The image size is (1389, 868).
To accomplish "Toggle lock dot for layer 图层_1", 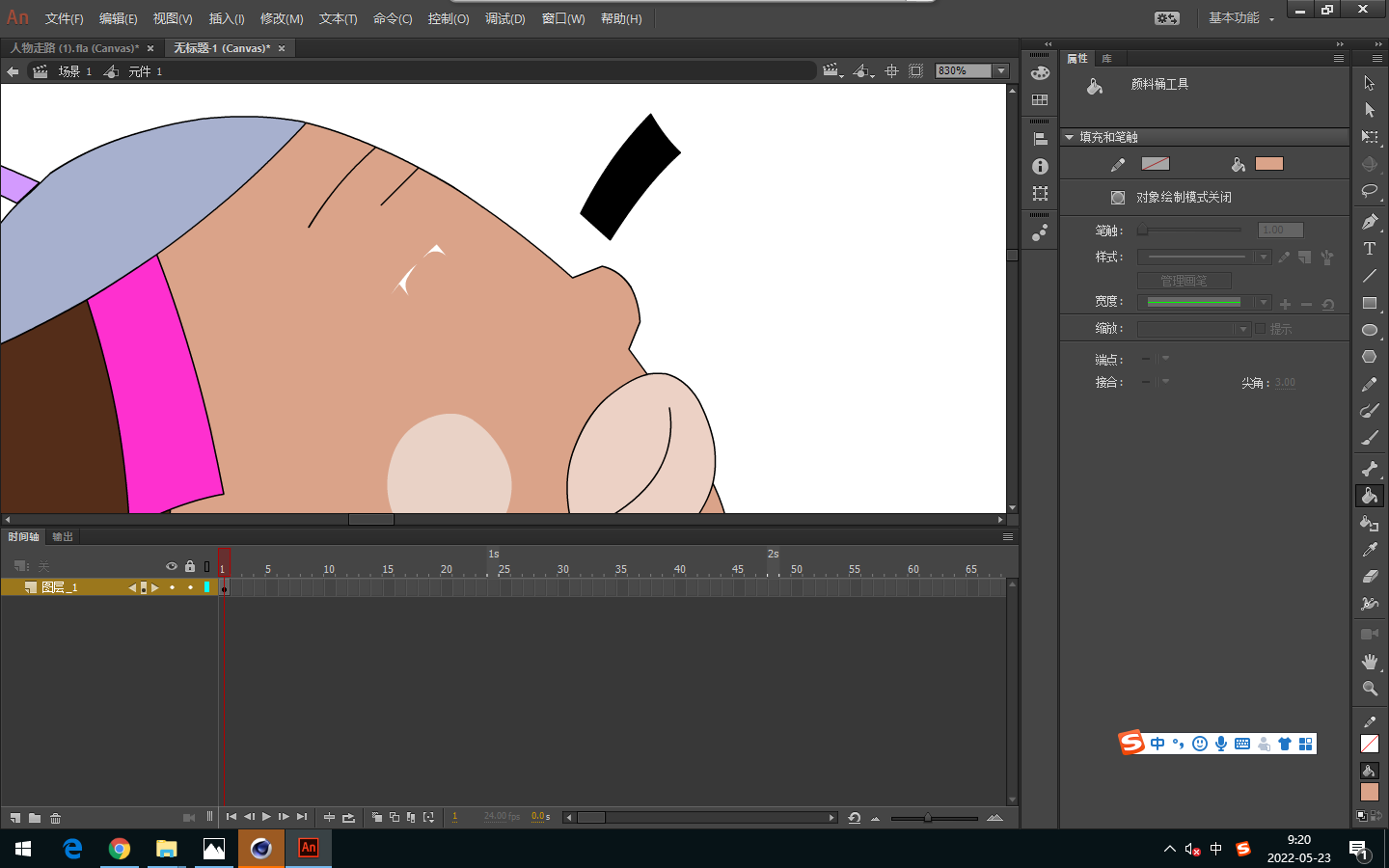I will pyautogui.click(x=190, y=587).
